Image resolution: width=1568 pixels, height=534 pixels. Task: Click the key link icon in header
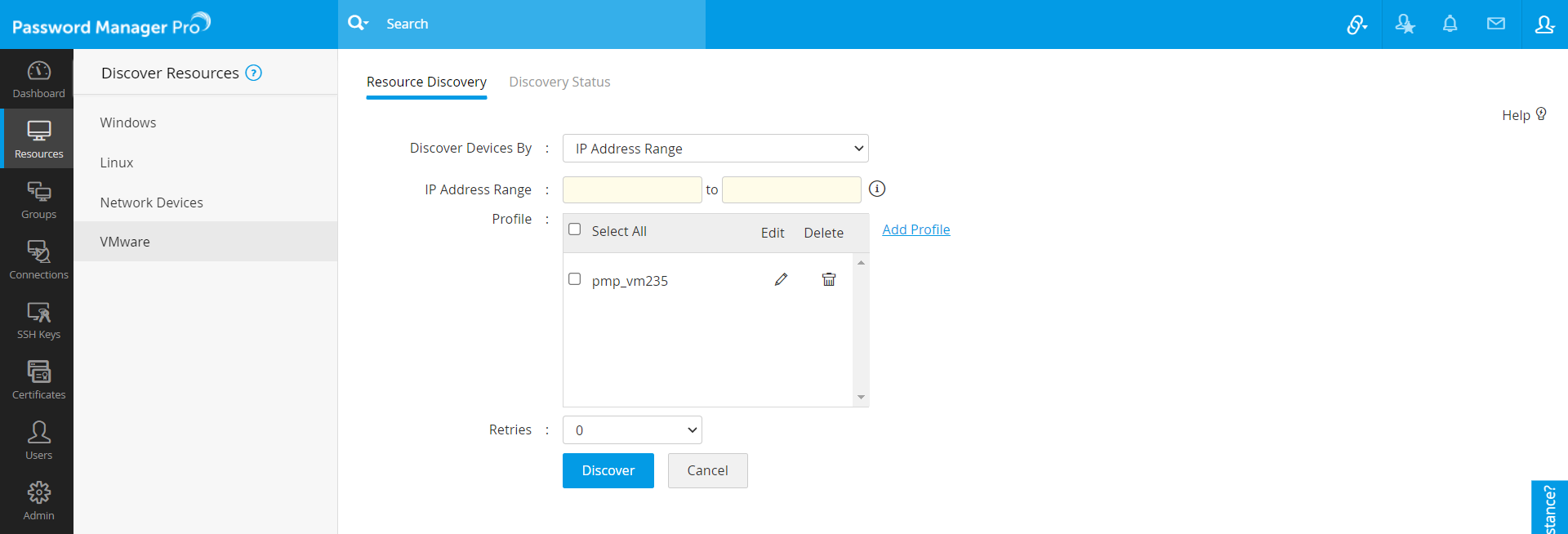1356,24
